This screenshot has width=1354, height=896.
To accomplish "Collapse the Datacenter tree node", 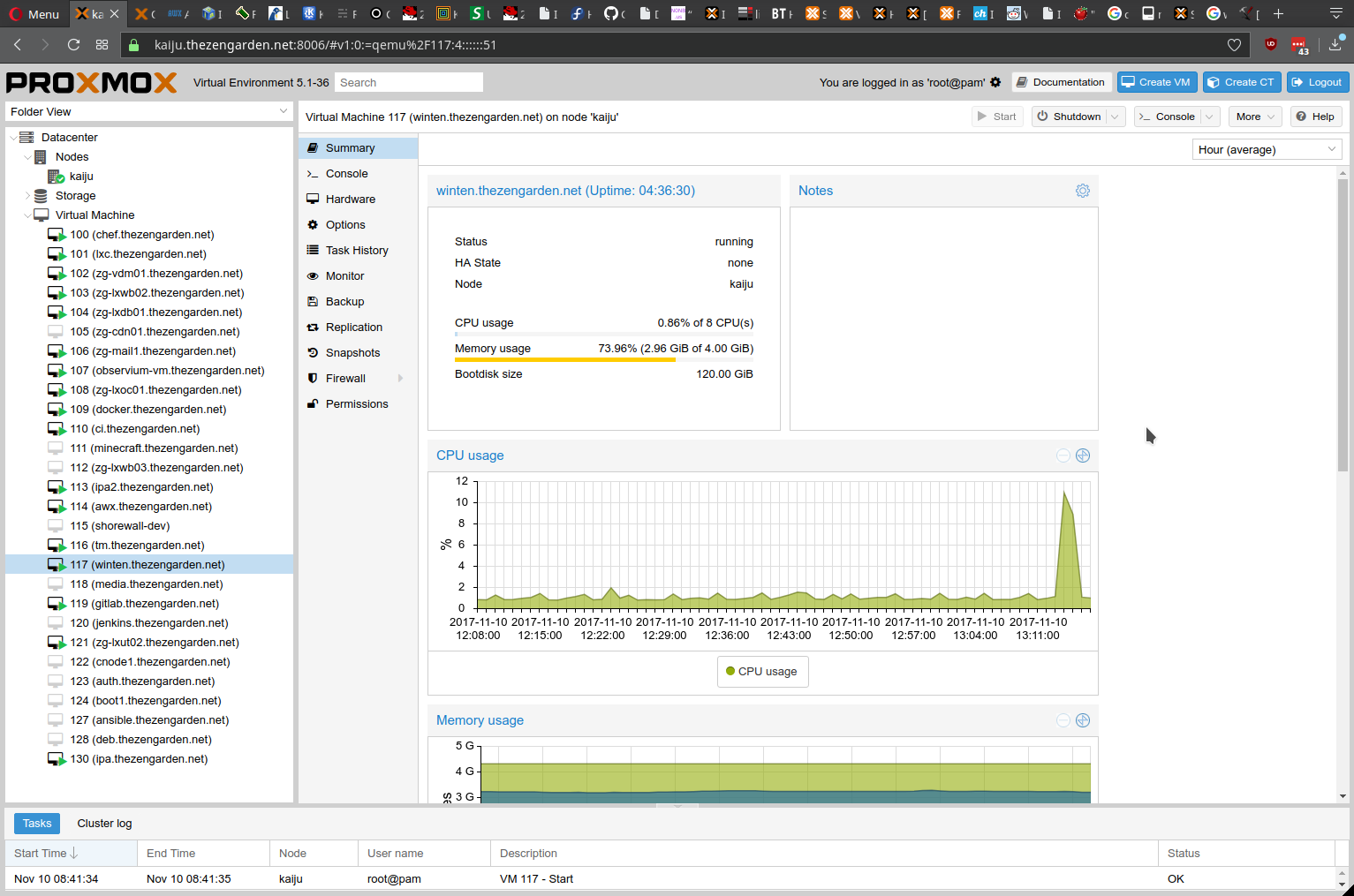I will tap(12, 138).
